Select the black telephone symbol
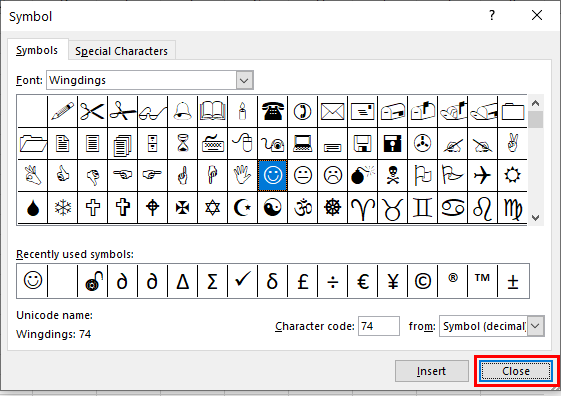This screenshot has height=396, width=561. pos(273,112)
